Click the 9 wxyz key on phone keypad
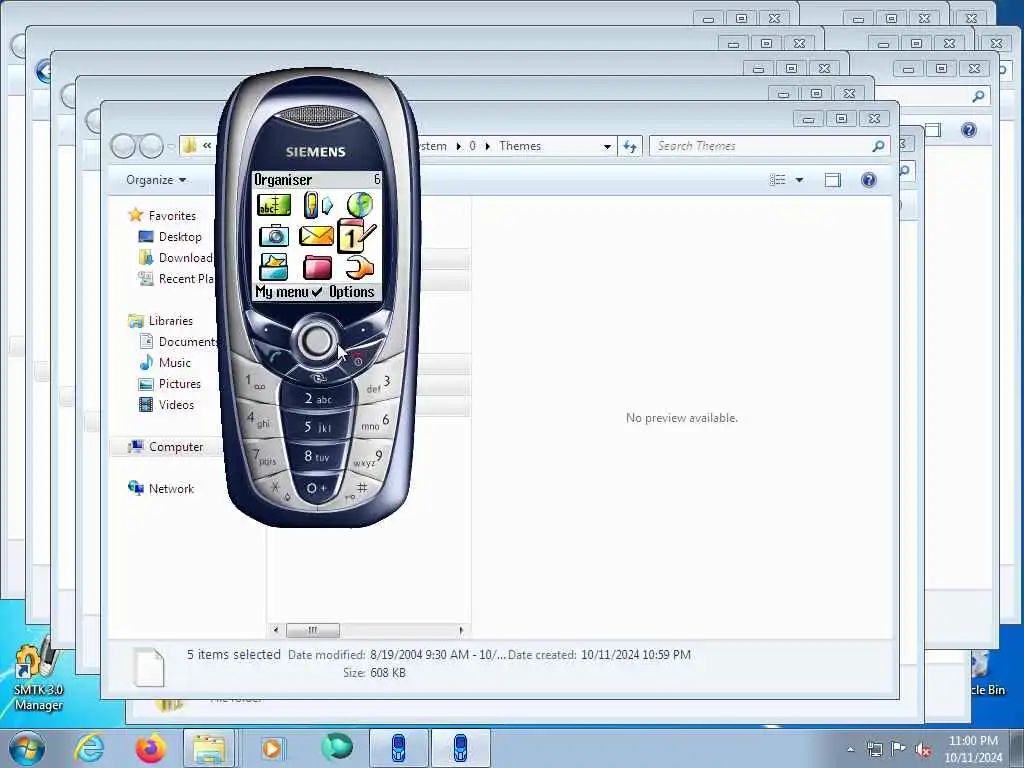 coord(368,458)
